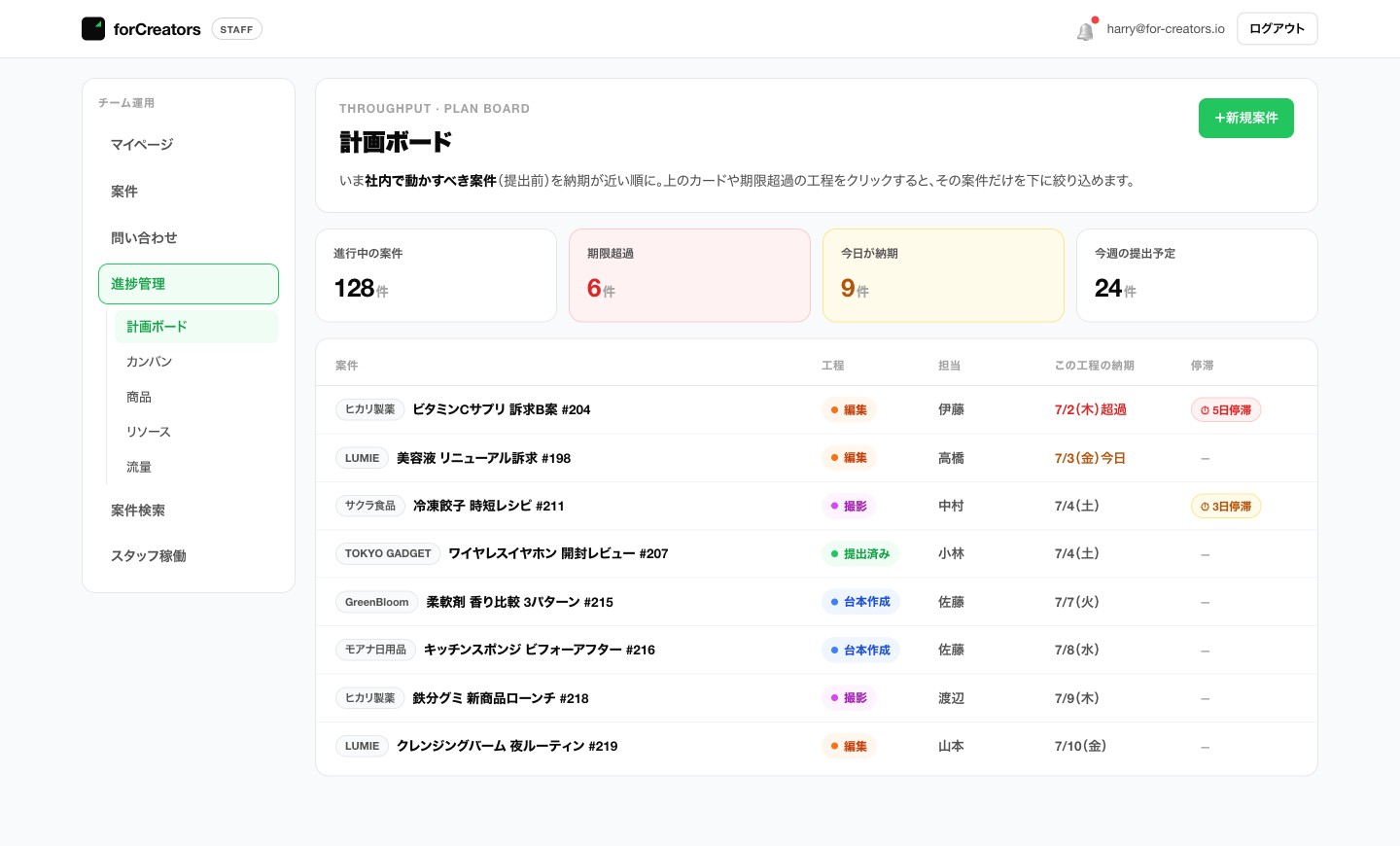Click assignee 中村

(951, 506)
